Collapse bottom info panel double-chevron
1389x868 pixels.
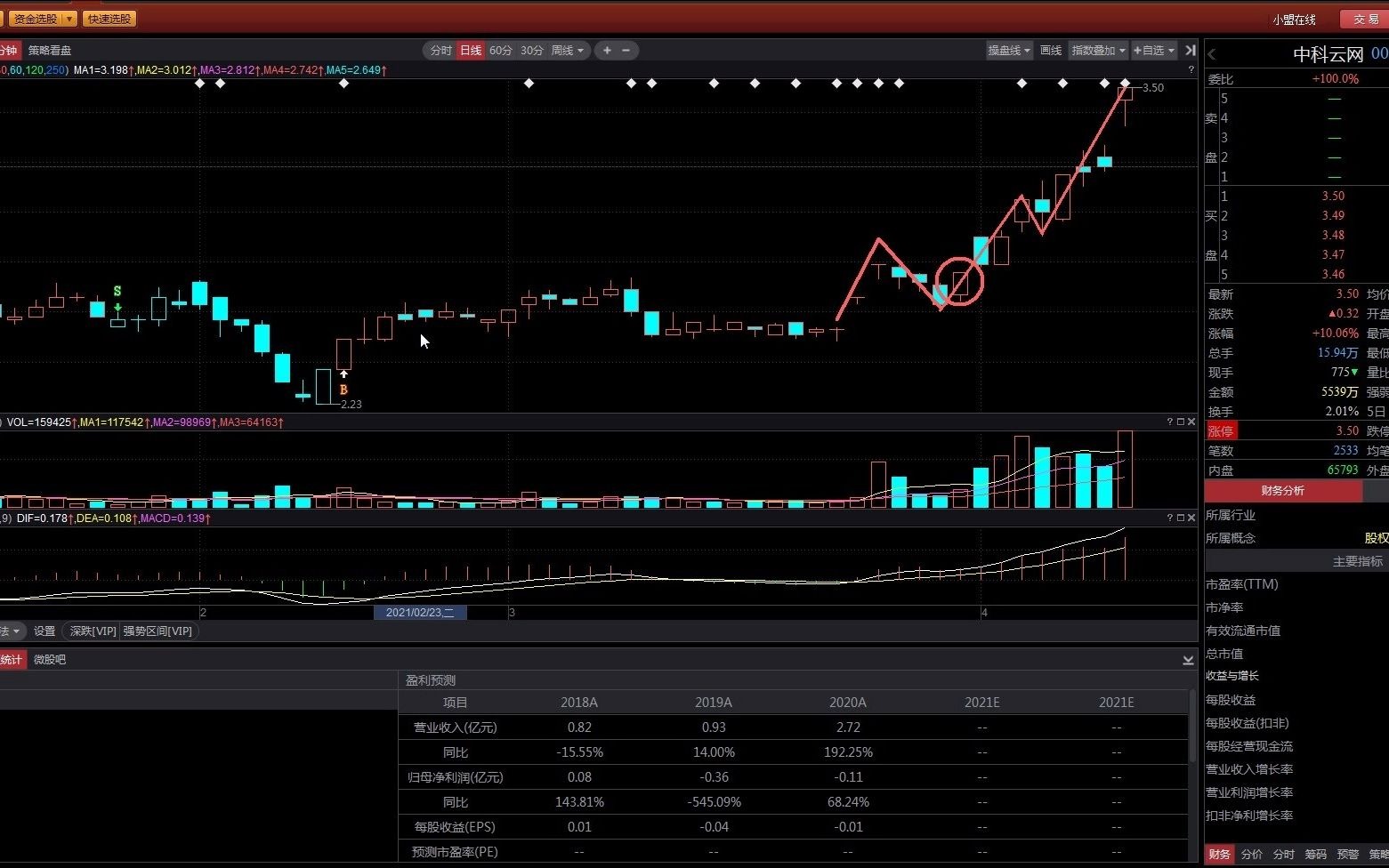click(x=1188, y=660)
